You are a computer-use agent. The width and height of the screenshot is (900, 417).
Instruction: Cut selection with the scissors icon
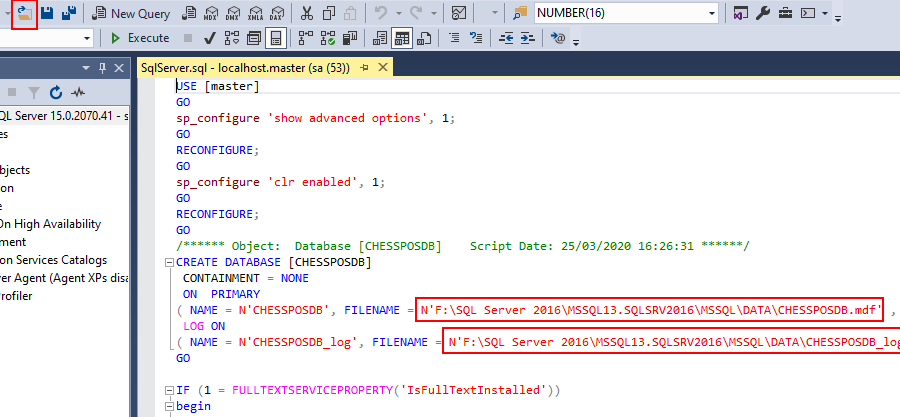coord(307,14)
